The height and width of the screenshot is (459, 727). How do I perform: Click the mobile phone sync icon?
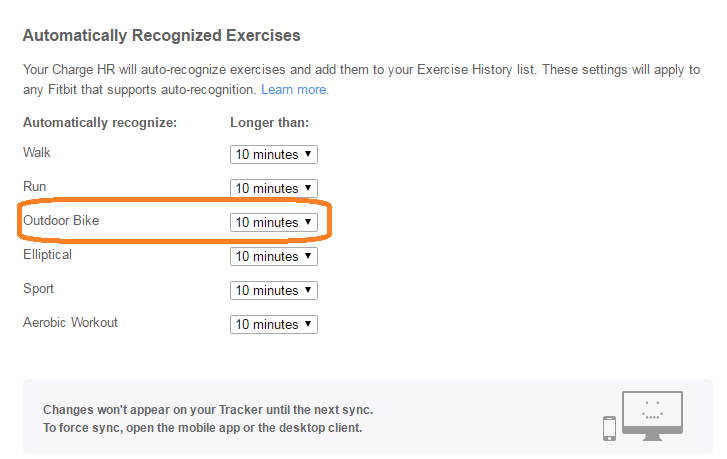click(x=609, y=427)
